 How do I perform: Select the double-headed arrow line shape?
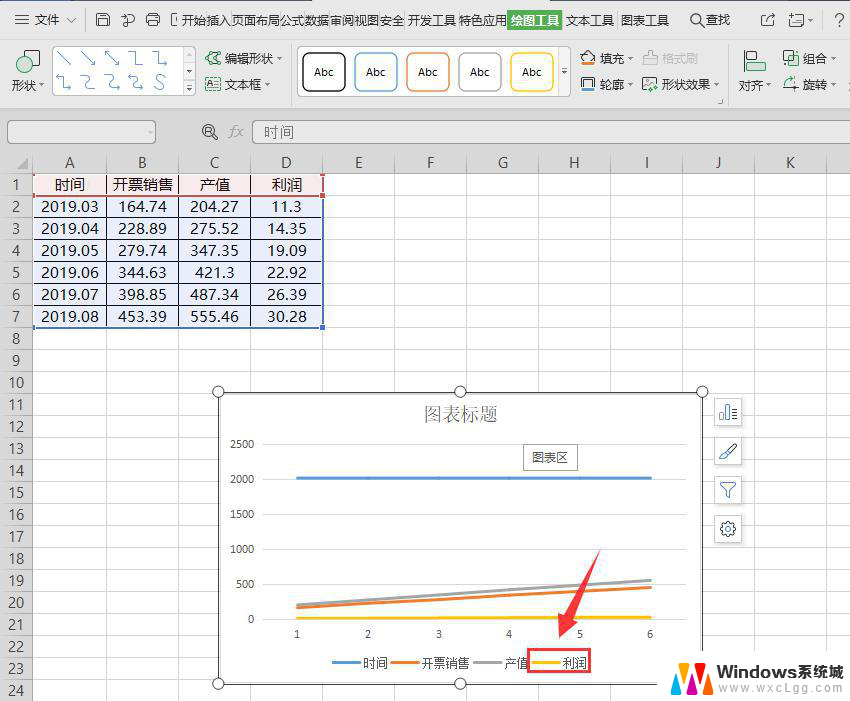click(x=112, y=57)
